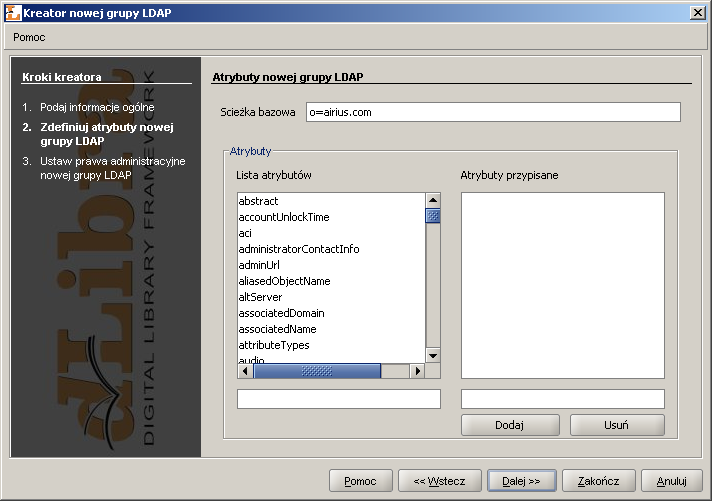Select 'administratorContactInfo' attribute
This screenshot has width=712, height=501.
pos(298,249)
